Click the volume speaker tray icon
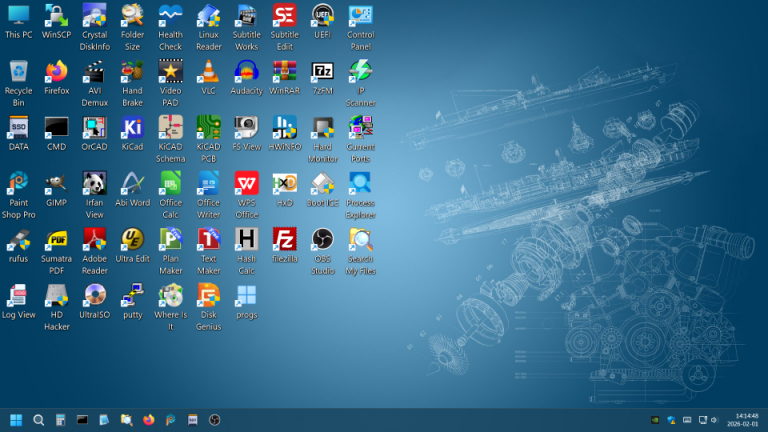Screen dimensions: 768x432 (715, 420)
